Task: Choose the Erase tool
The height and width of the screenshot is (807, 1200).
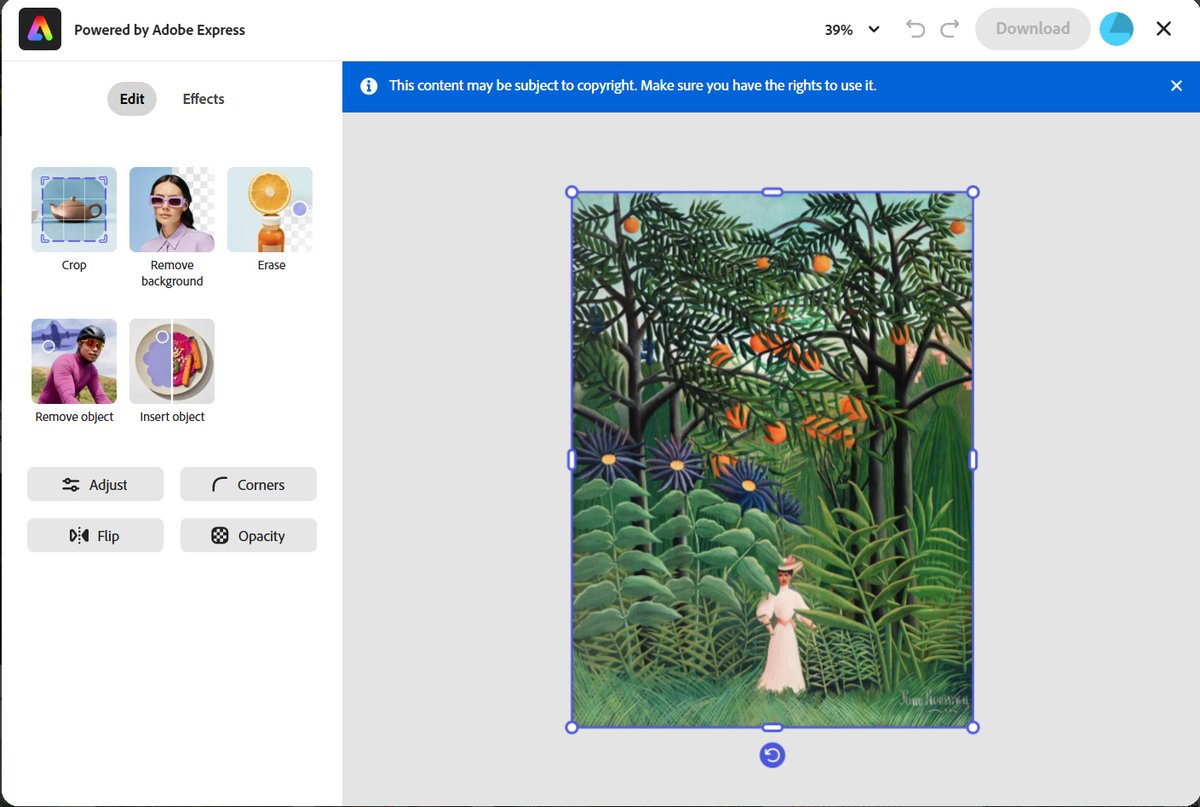Action: (x=270, y=209)
